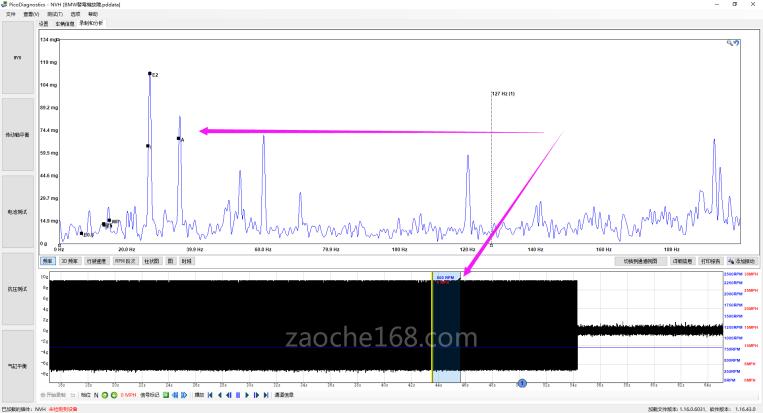The height and width of the screenshot is (413, 763).
Task: Switch to the 设置 tab
Action: (x=44, y=23)
